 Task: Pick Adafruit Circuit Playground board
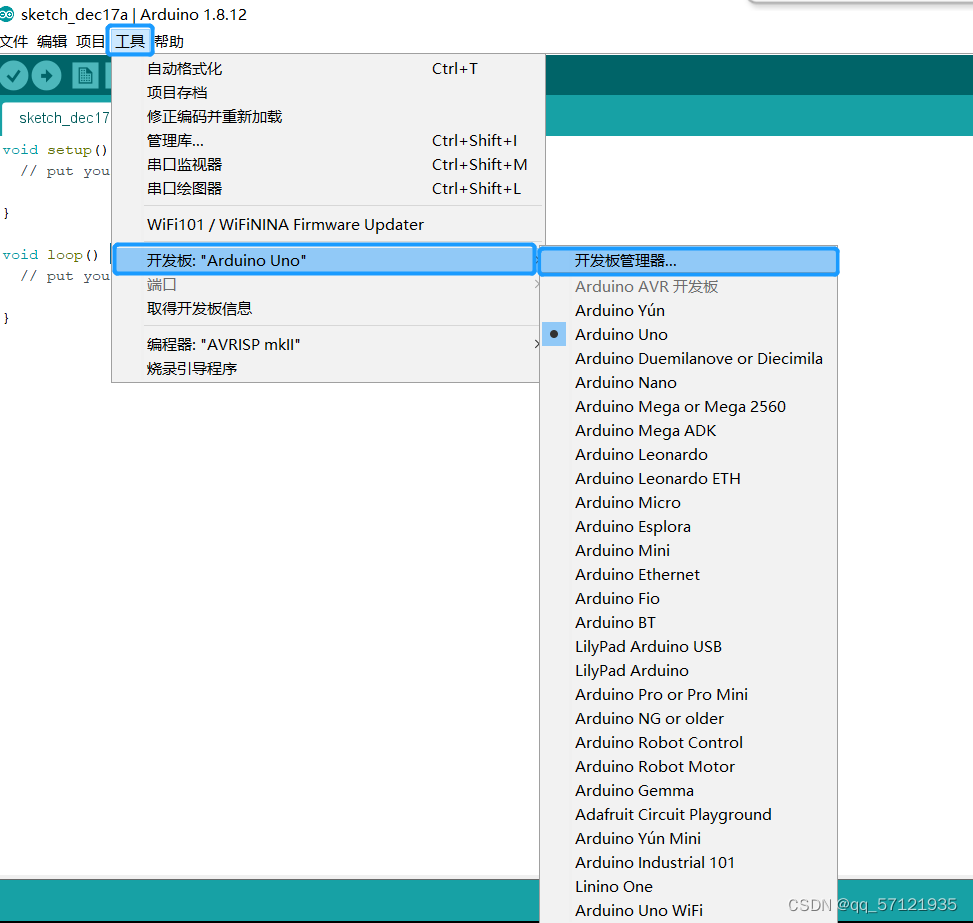(x=689, y=814)
